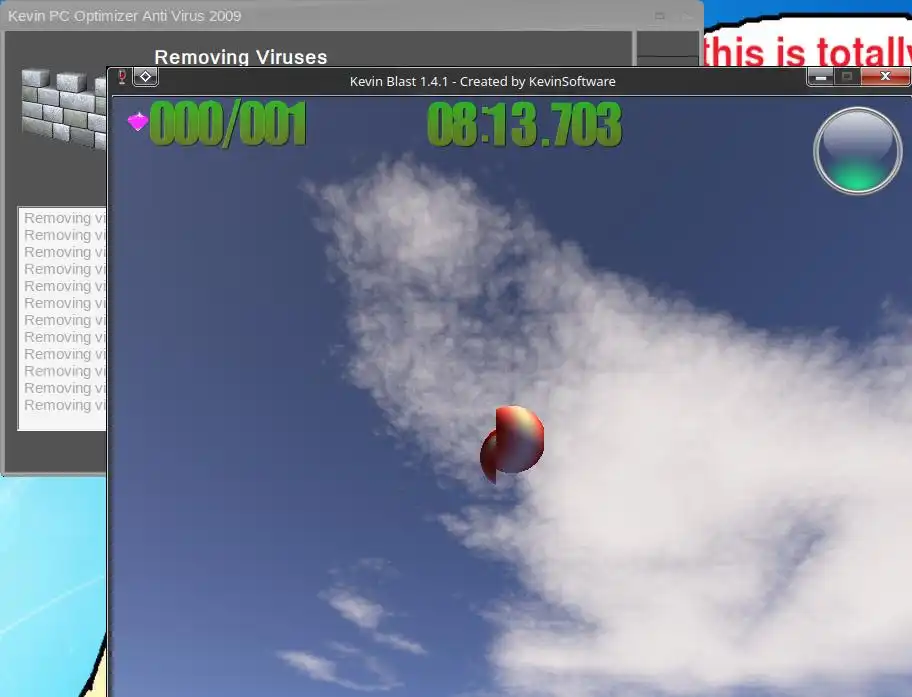The image size is (912, 697).
Task: Click the 000/001 gem counter
Action: click(x=228, y=123)
